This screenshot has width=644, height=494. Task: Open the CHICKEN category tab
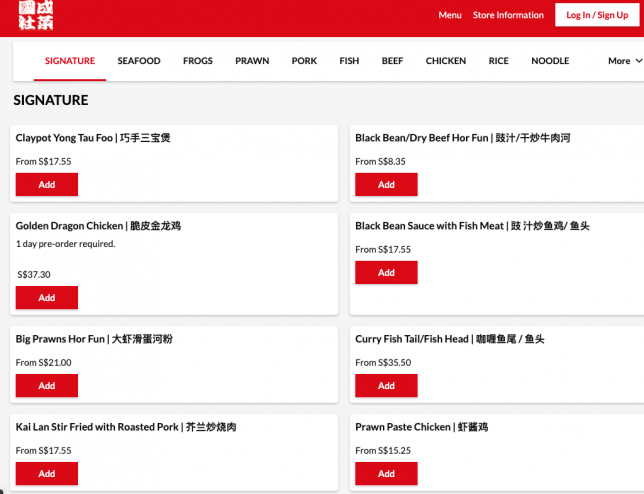[446, 61]
